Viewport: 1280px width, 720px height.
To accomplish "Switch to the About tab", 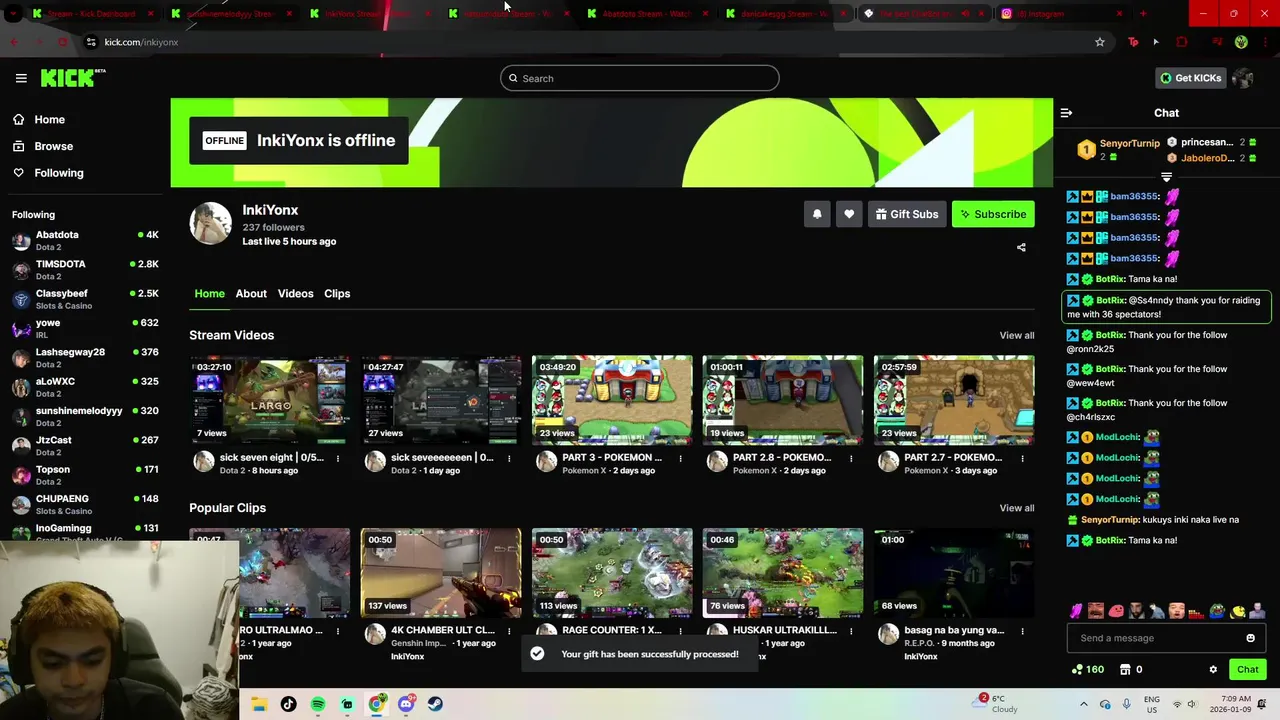I will [x=251, y=293].
